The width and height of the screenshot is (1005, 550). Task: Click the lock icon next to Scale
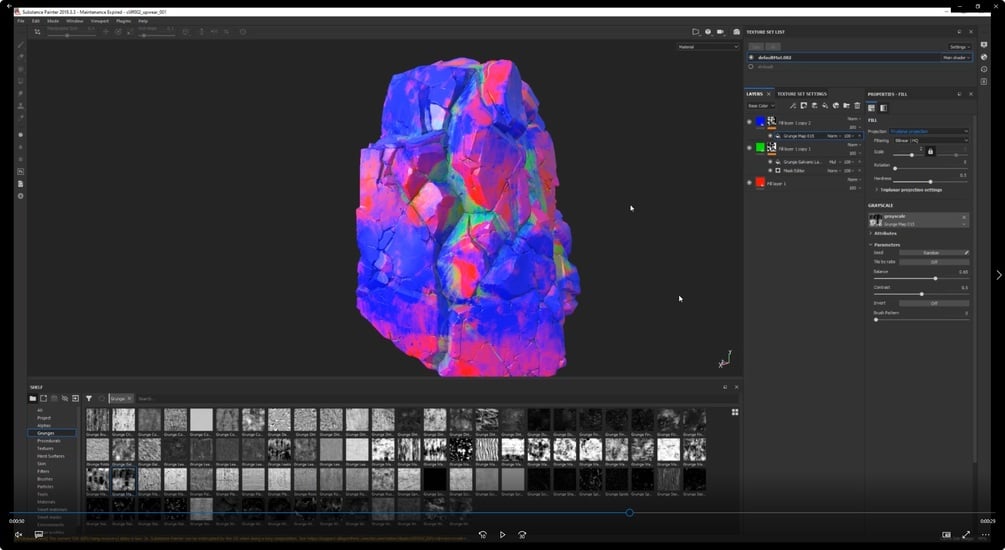click(930, 152)
